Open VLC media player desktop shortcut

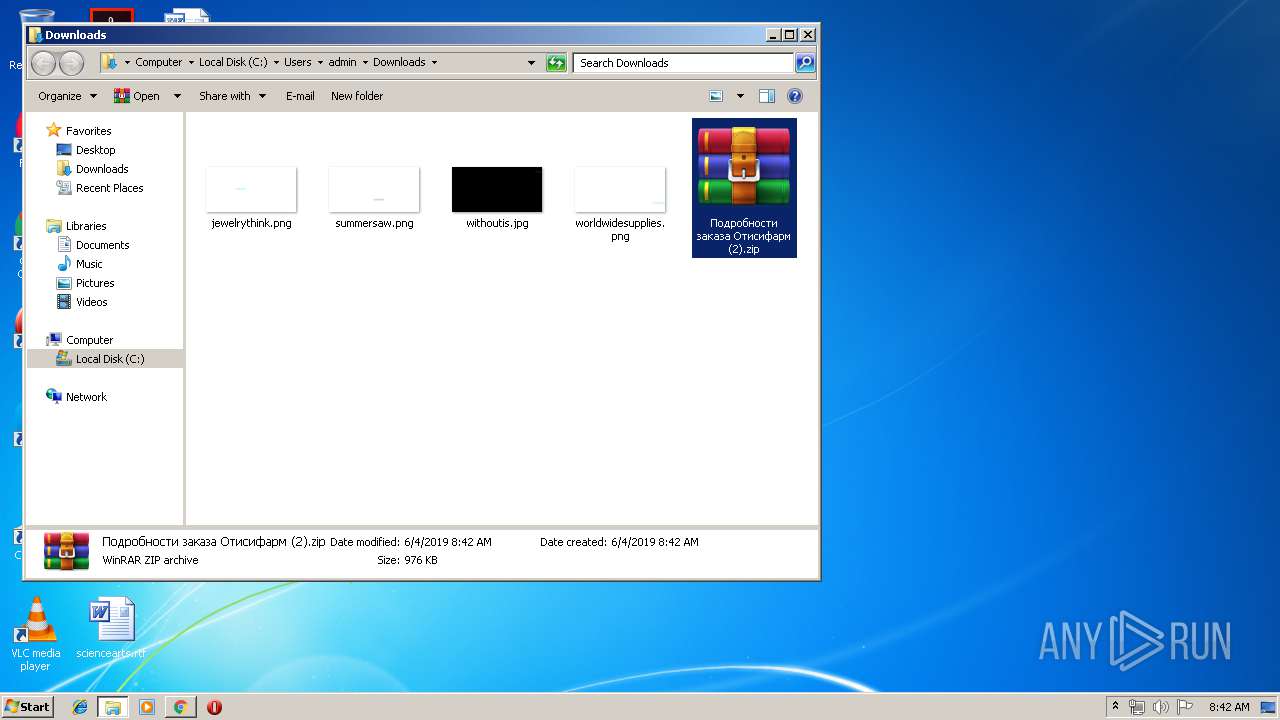[x=35, y=634]
